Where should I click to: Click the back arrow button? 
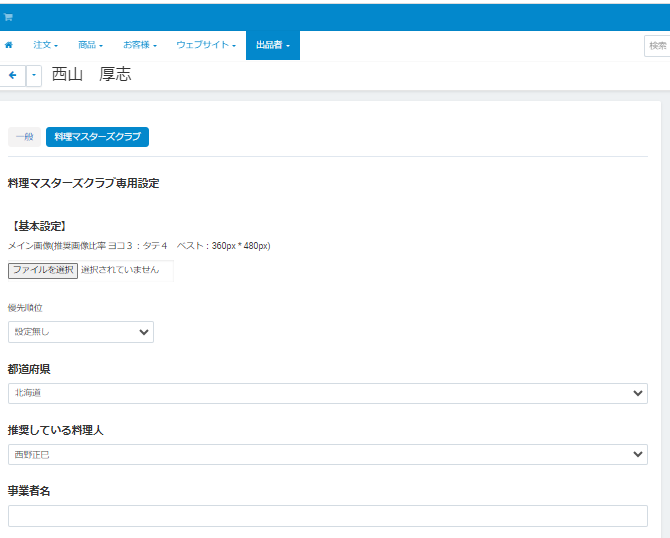click(x=13, y=76)
